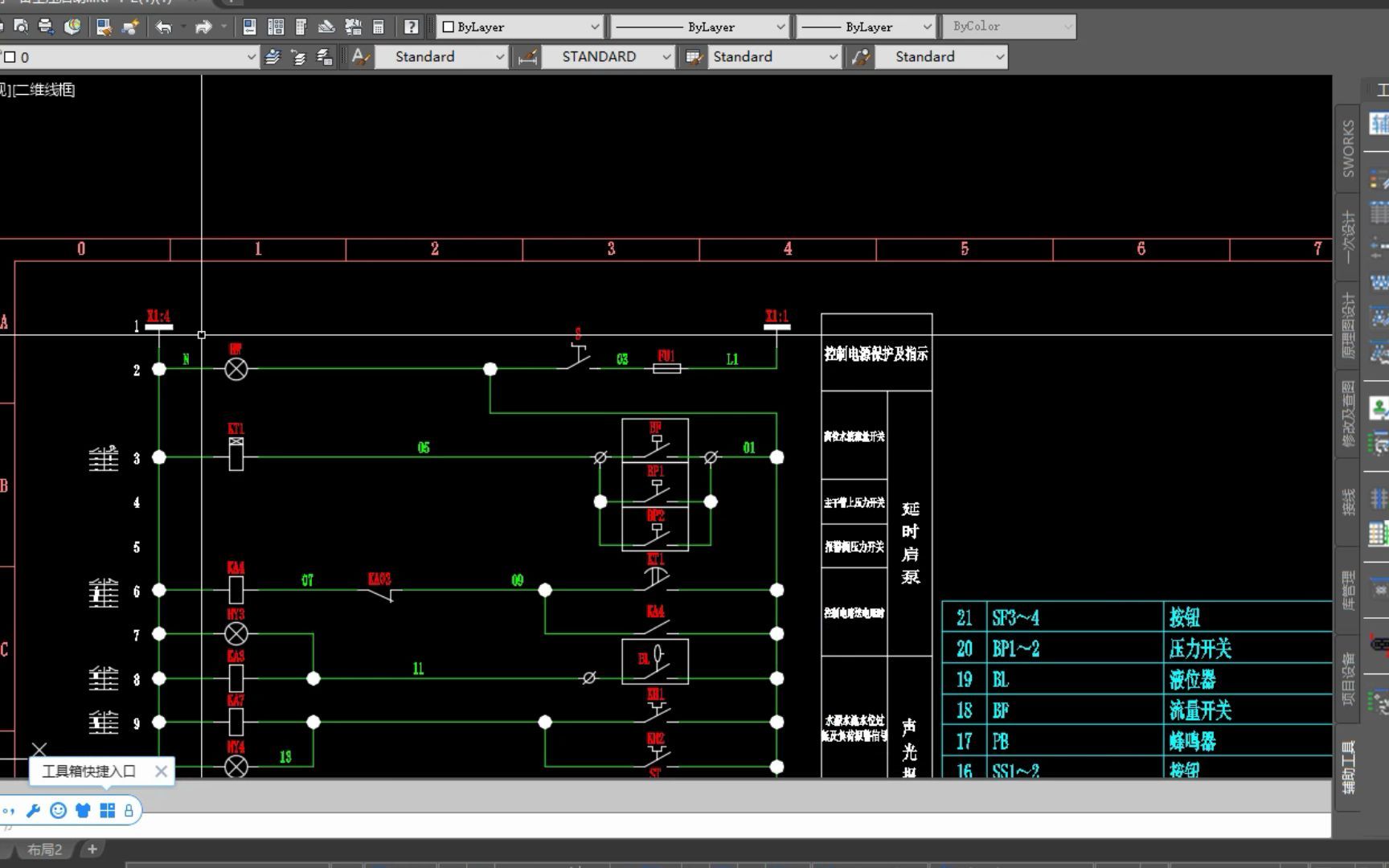Open the Properties palette icon
The width and height of the screenshot is (1389, 868).
pos(249,27)
